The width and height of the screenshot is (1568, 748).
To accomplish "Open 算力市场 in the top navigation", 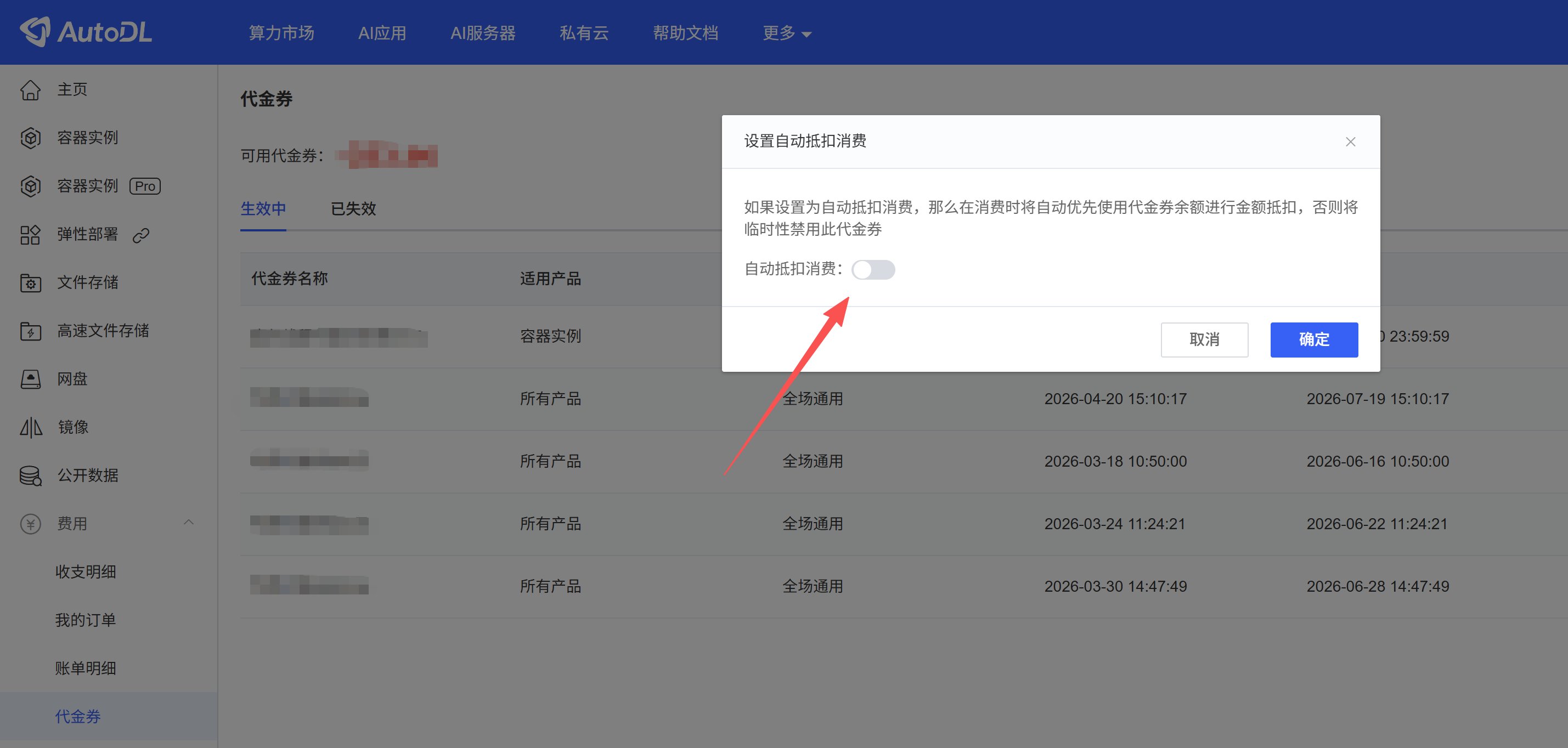I will [x=281, y=33].
